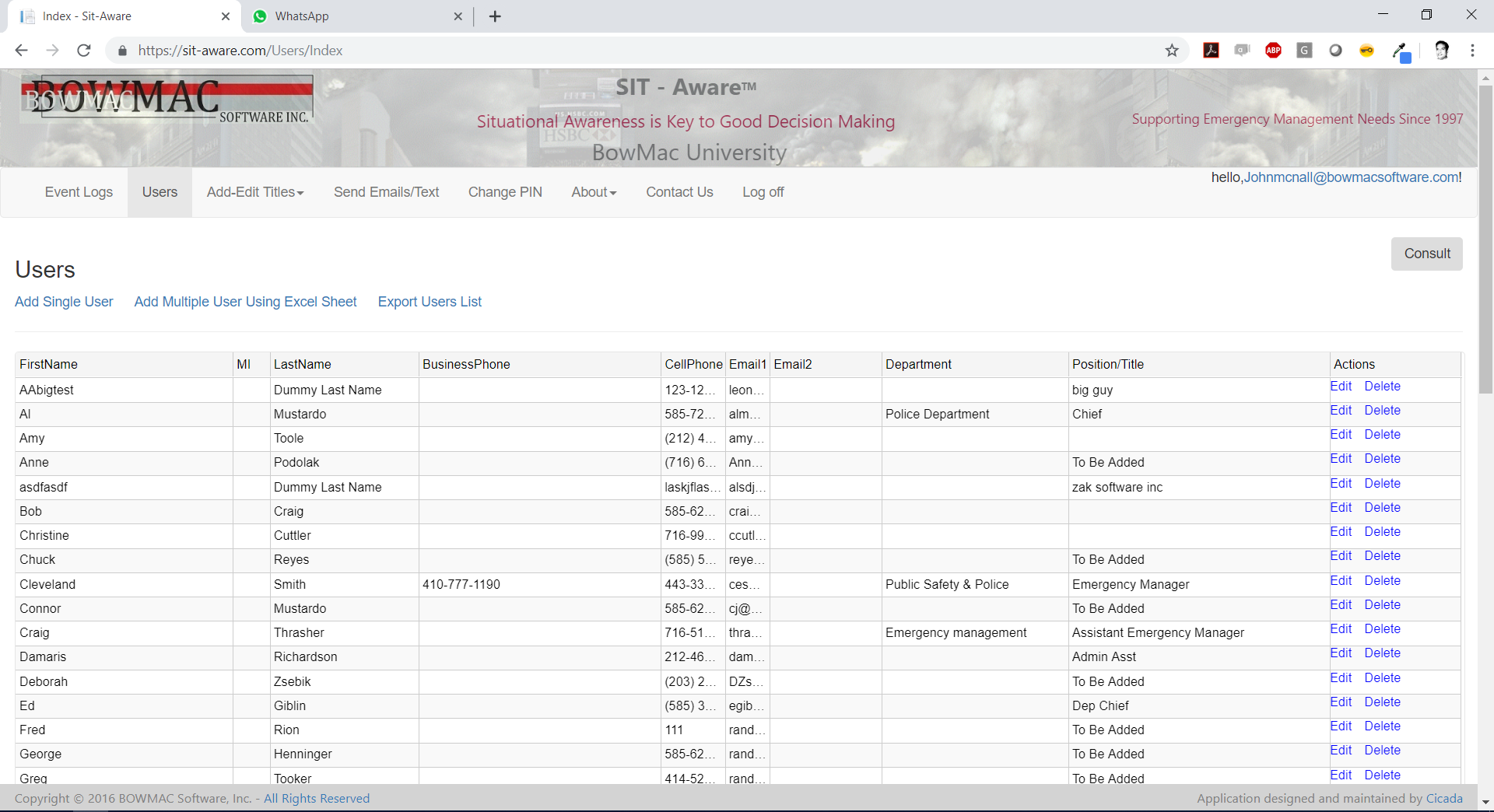Image resolution: width=1494 pixels, height=812 pixels.
Task: Close the Index - Sit-Aware tab
Action: pos(226,16)
